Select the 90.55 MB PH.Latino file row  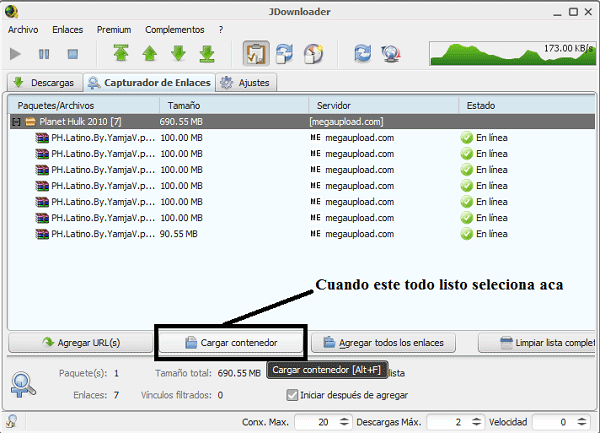302,234
